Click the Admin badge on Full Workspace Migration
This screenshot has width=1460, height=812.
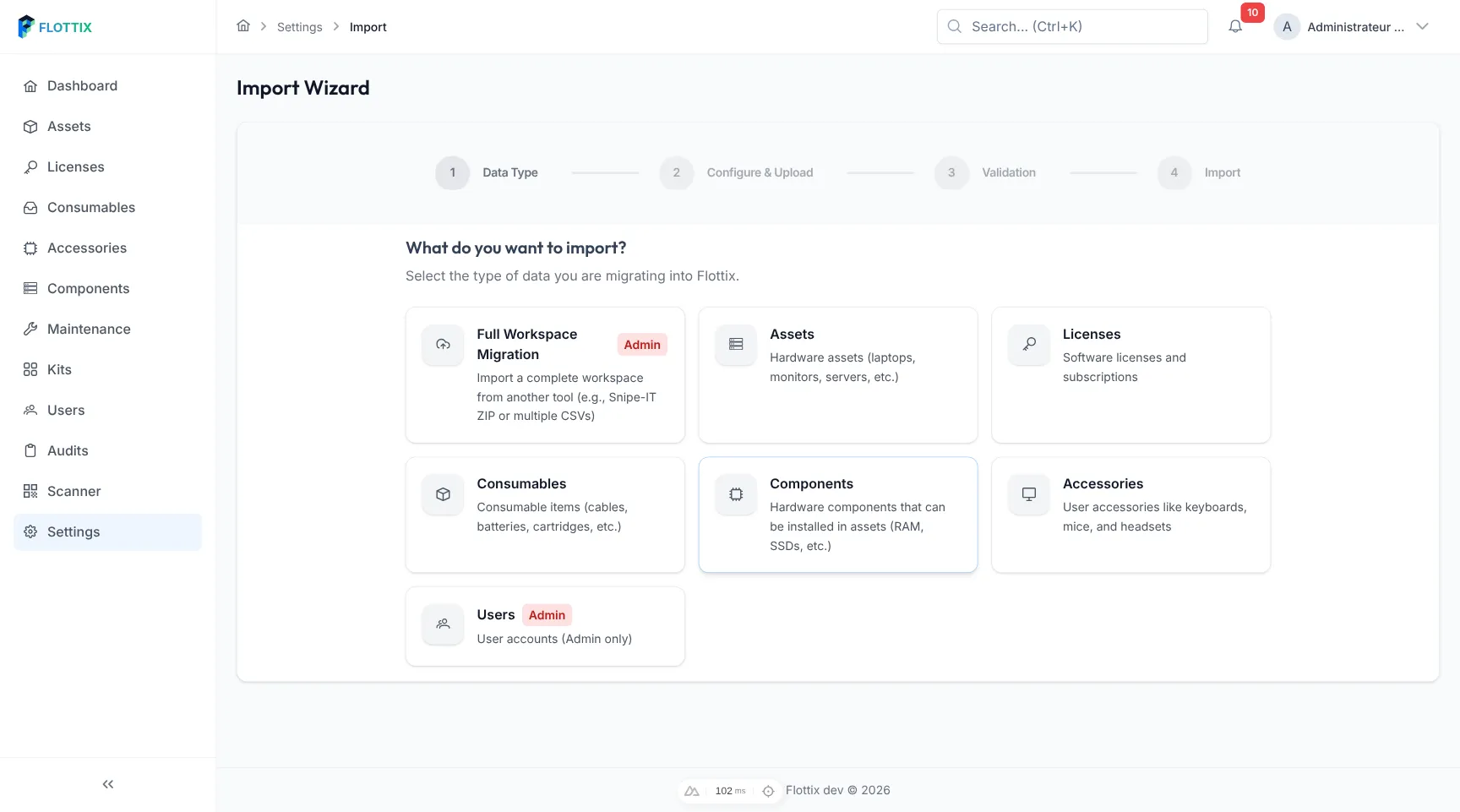point(642,345)
